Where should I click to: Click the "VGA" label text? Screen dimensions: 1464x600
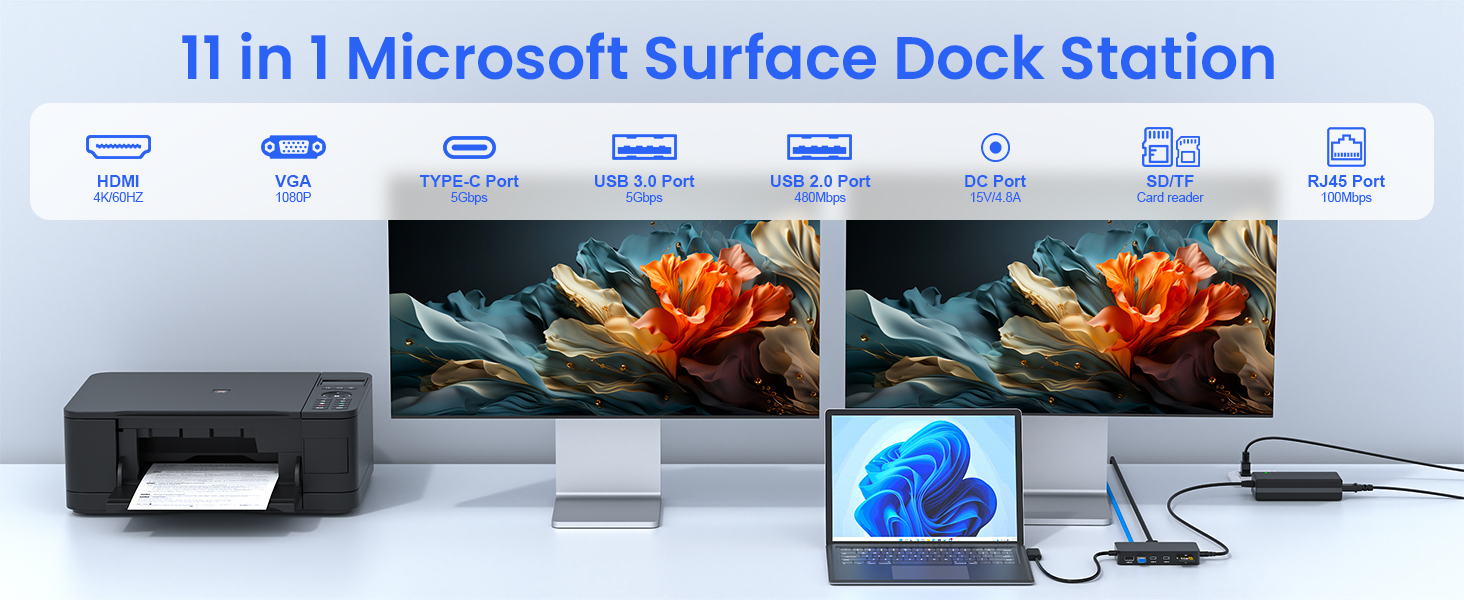(293, 182)
